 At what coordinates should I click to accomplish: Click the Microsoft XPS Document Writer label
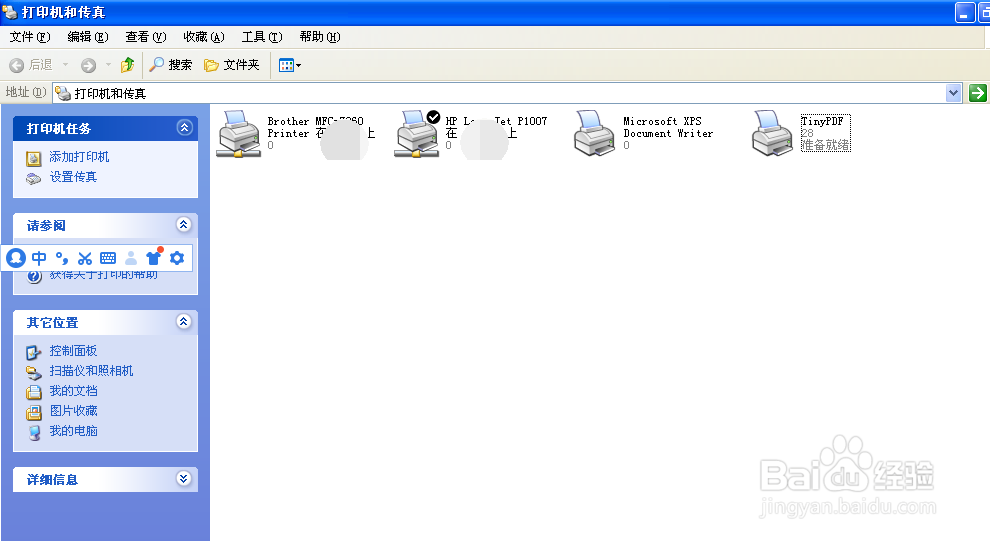click(668, 127)
